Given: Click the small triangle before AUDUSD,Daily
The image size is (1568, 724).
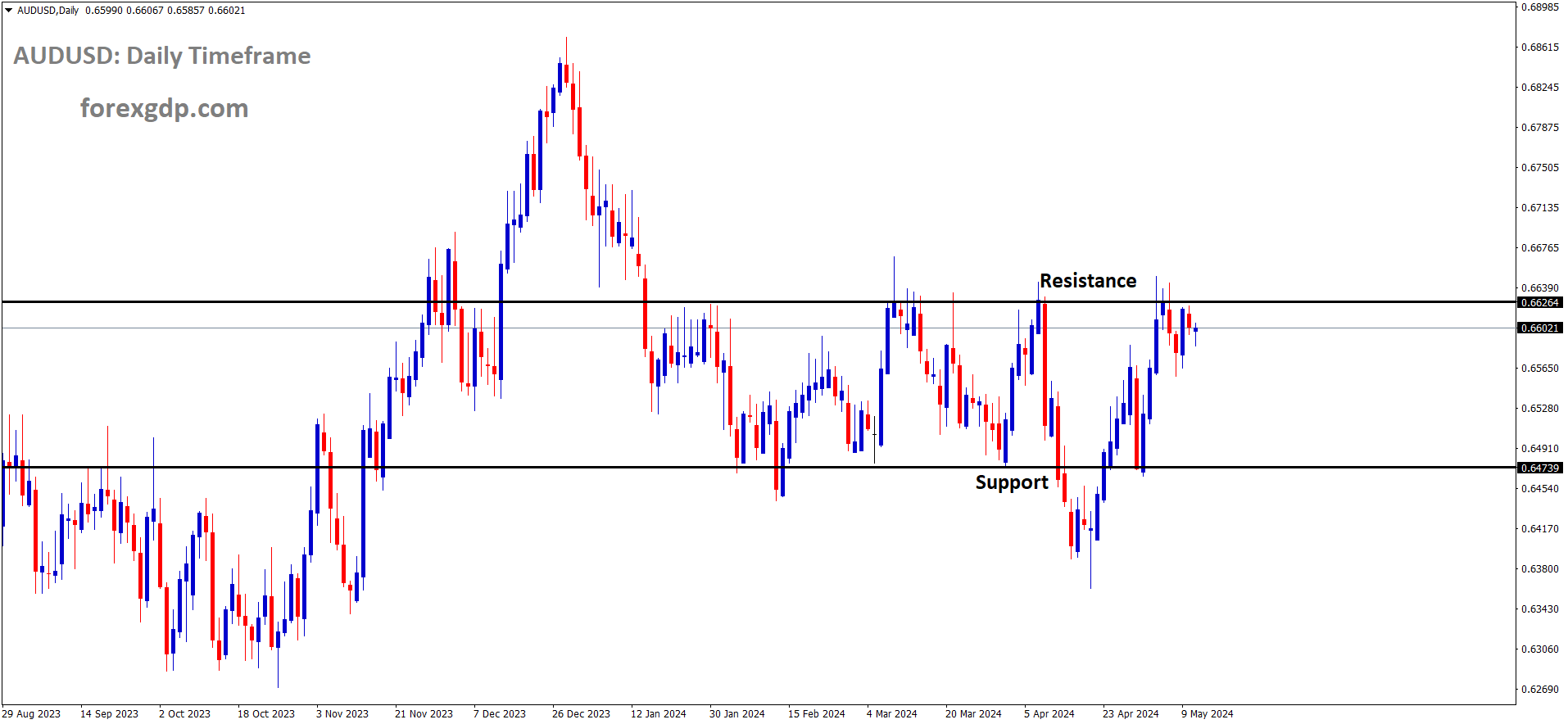Looking at the screenshot, I should (9, 11).
